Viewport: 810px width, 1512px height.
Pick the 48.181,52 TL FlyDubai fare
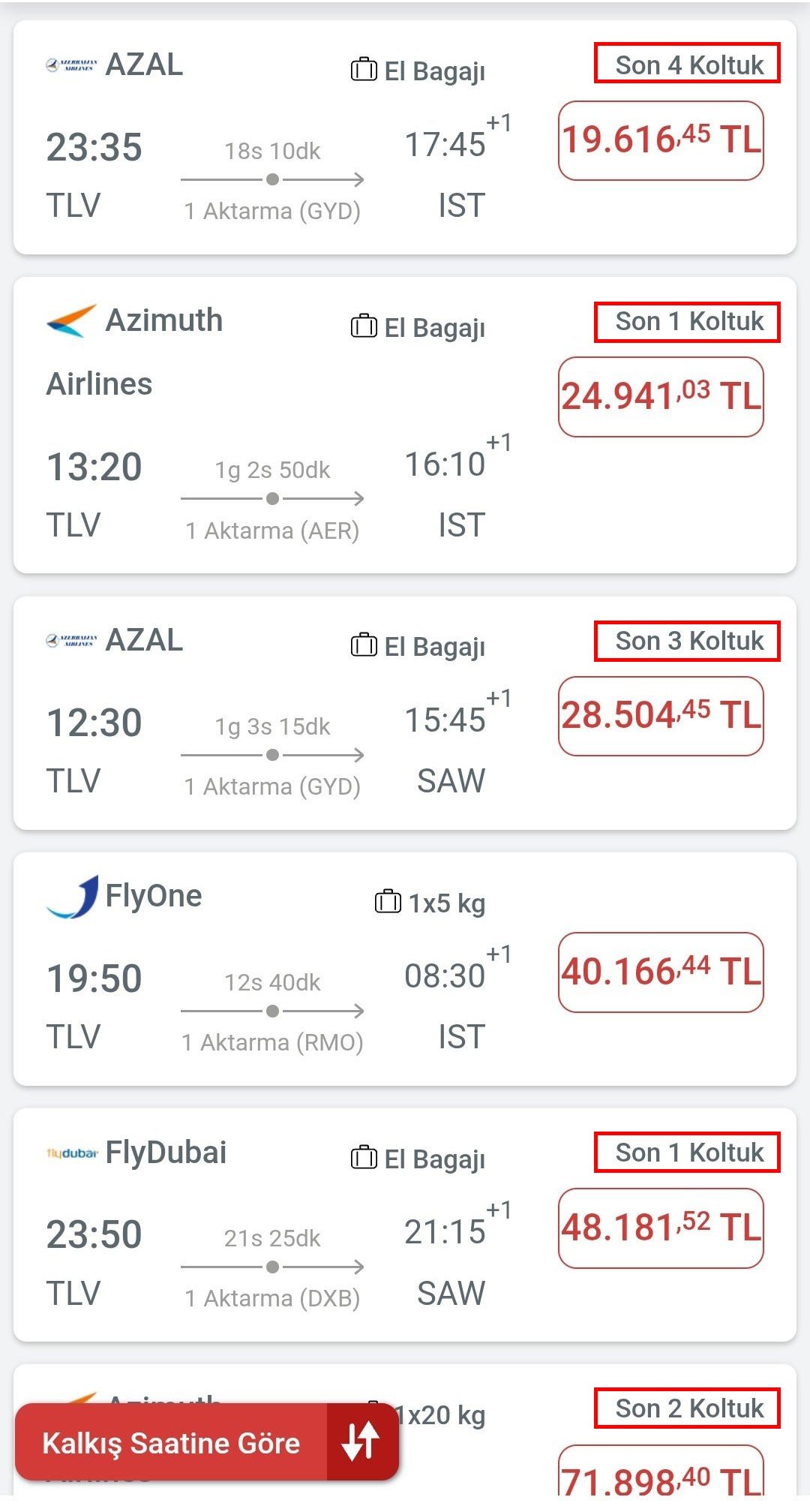click(661, 1228)
